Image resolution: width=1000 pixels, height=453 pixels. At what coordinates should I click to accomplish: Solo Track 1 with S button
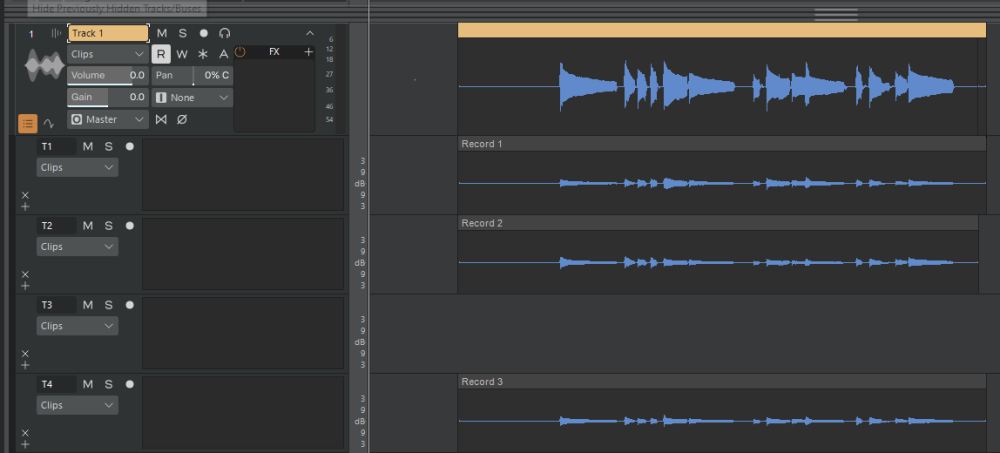coord(182,33)
